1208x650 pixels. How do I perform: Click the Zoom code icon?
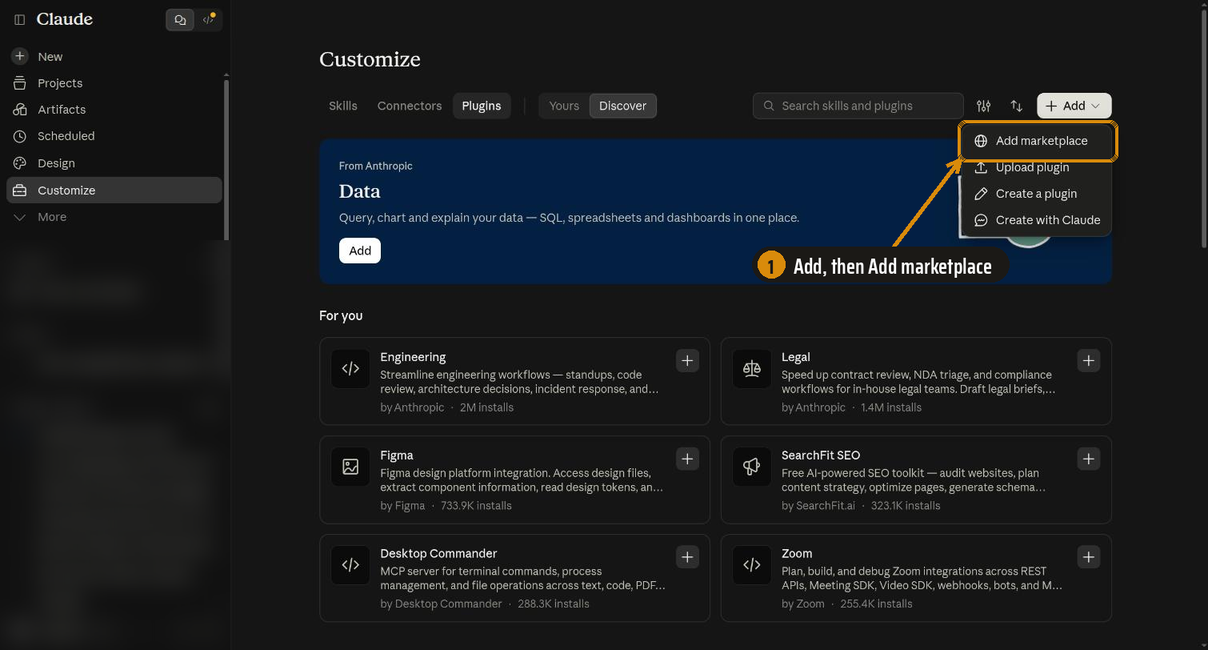coord(752,565)
